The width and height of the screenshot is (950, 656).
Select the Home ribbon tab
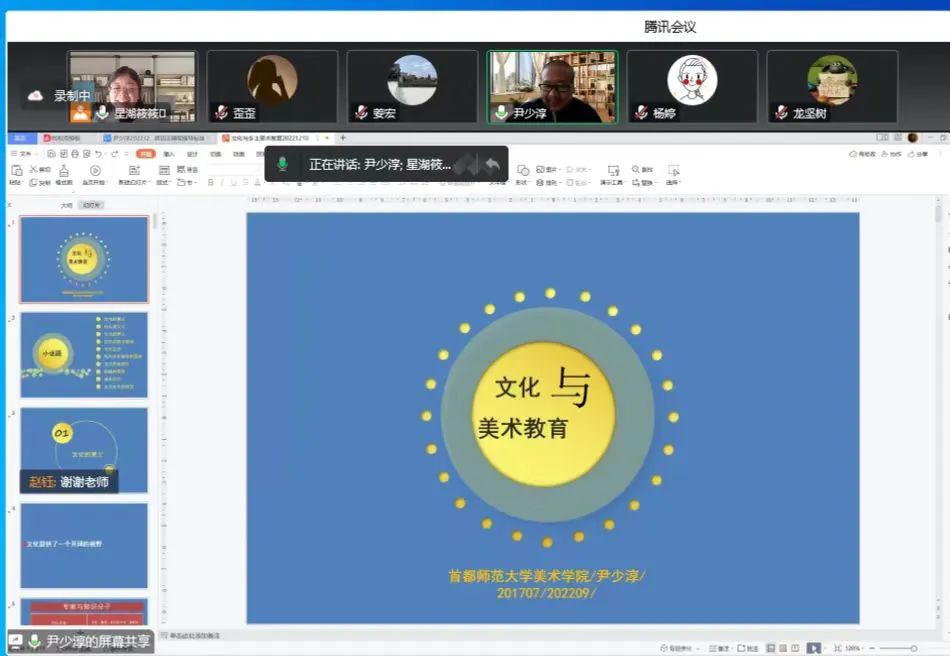146,154
